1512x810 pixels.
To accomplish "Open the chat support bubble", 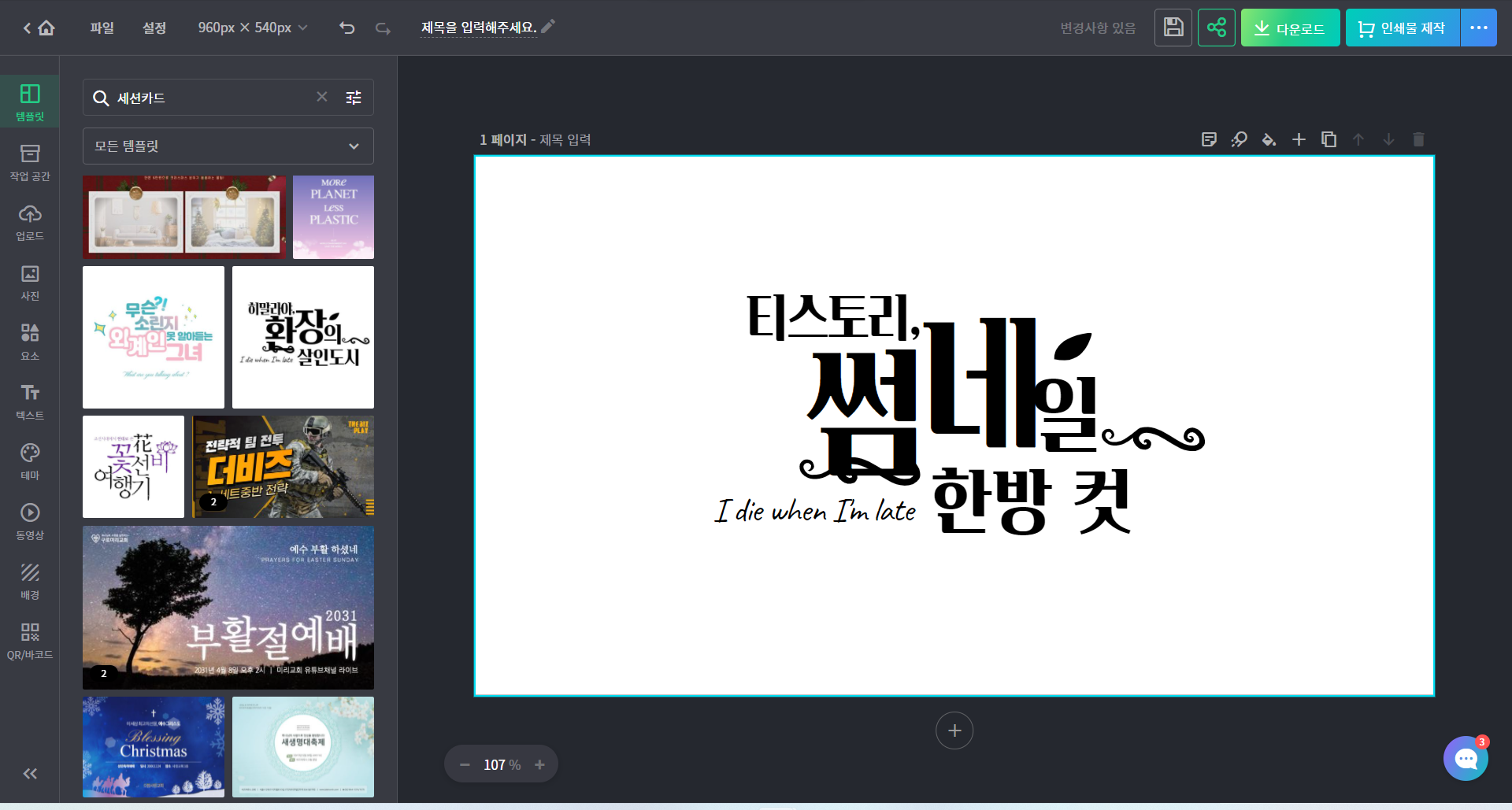I will tap(1466, 758).
